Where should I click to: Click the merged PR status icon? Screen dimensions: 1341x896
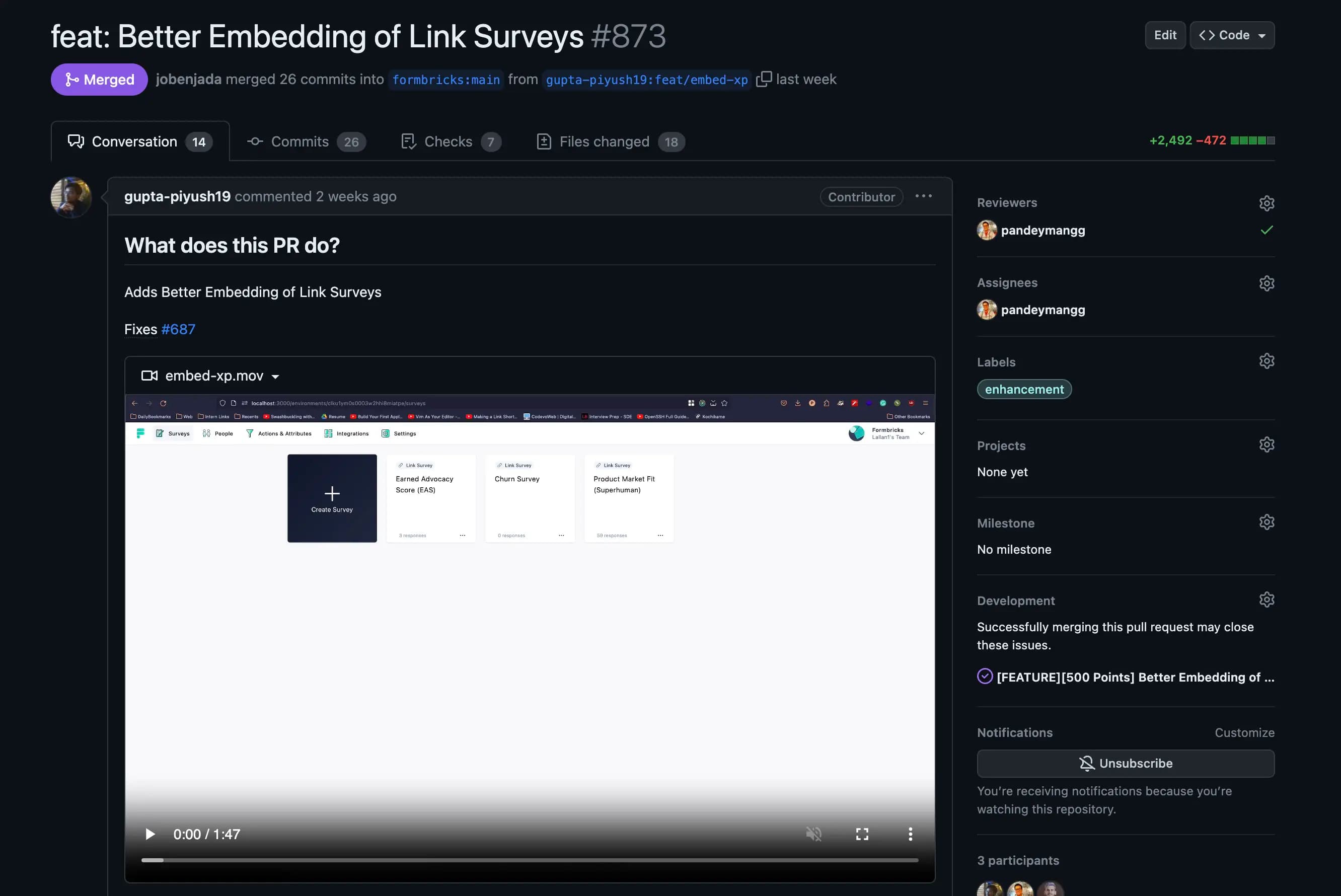point(71,79)
